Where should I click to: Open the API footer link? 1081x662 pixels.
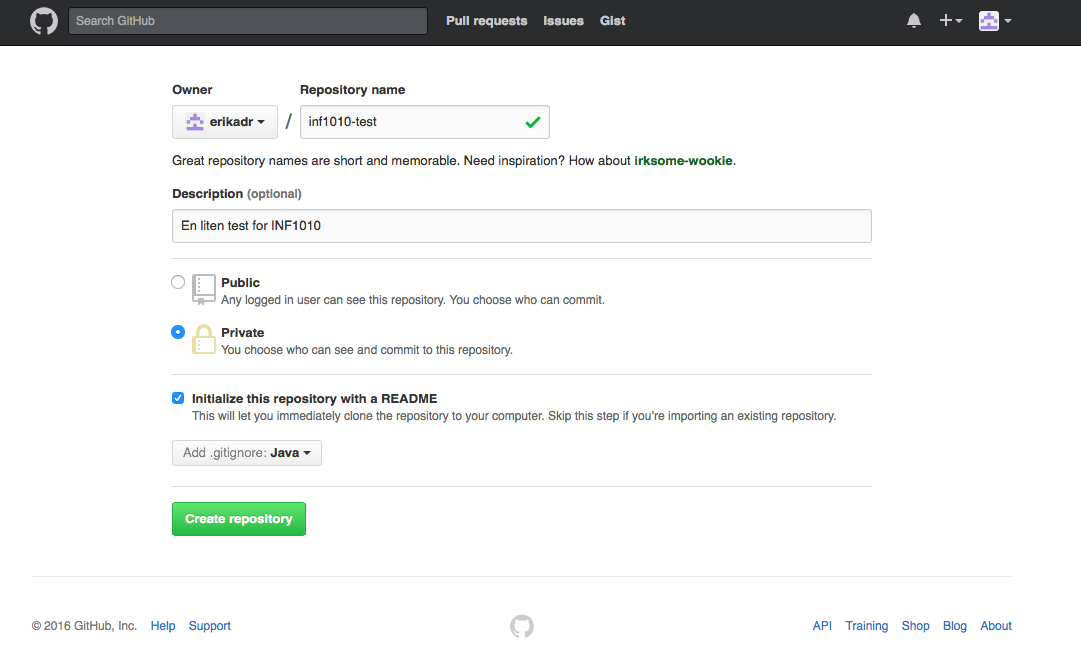822,625
